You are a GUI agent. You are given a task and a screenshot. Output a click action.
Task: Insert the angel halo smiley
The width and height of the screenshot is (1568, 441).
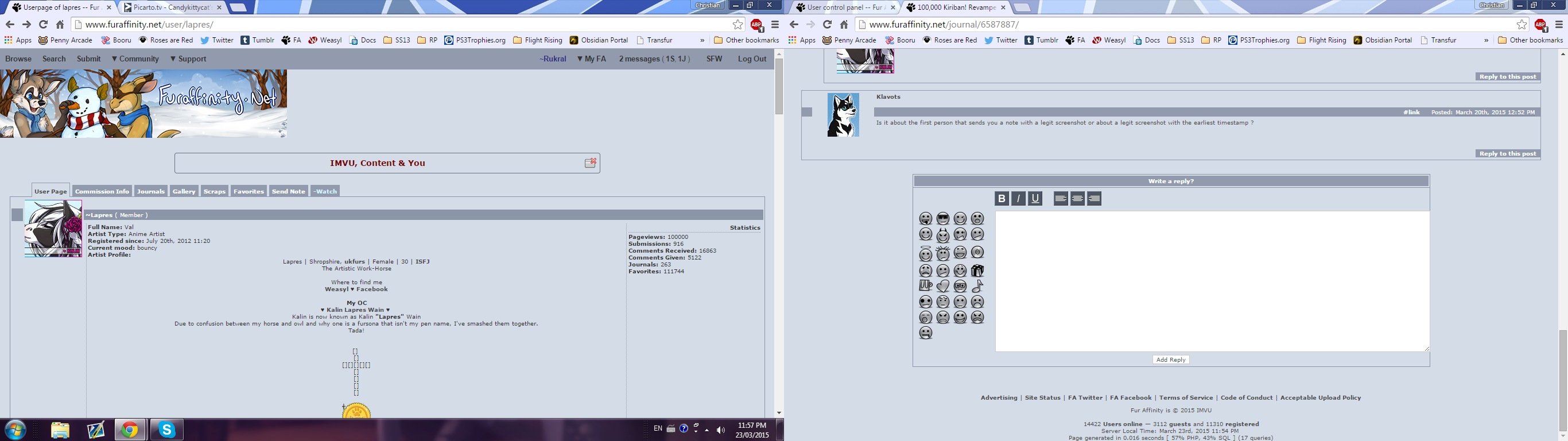point(926,253)
